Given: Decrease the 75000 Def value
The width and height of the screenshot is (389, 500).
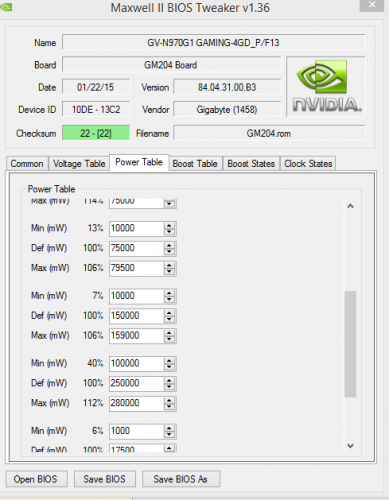Looking at the screenshot, I should (x=169, y=252).
